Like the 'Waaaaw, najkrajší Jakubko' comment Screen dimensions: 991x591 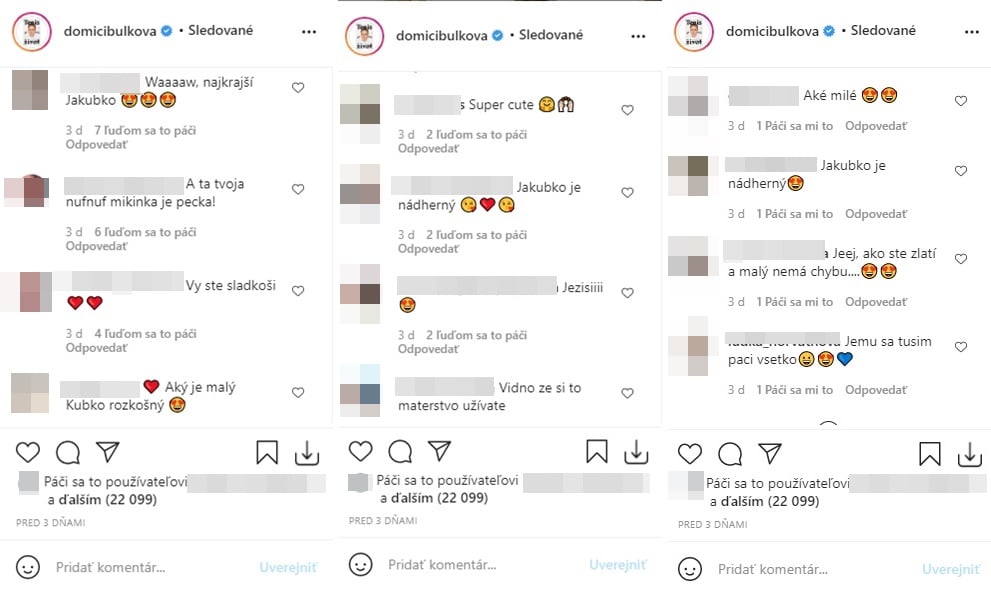point(298,88)
